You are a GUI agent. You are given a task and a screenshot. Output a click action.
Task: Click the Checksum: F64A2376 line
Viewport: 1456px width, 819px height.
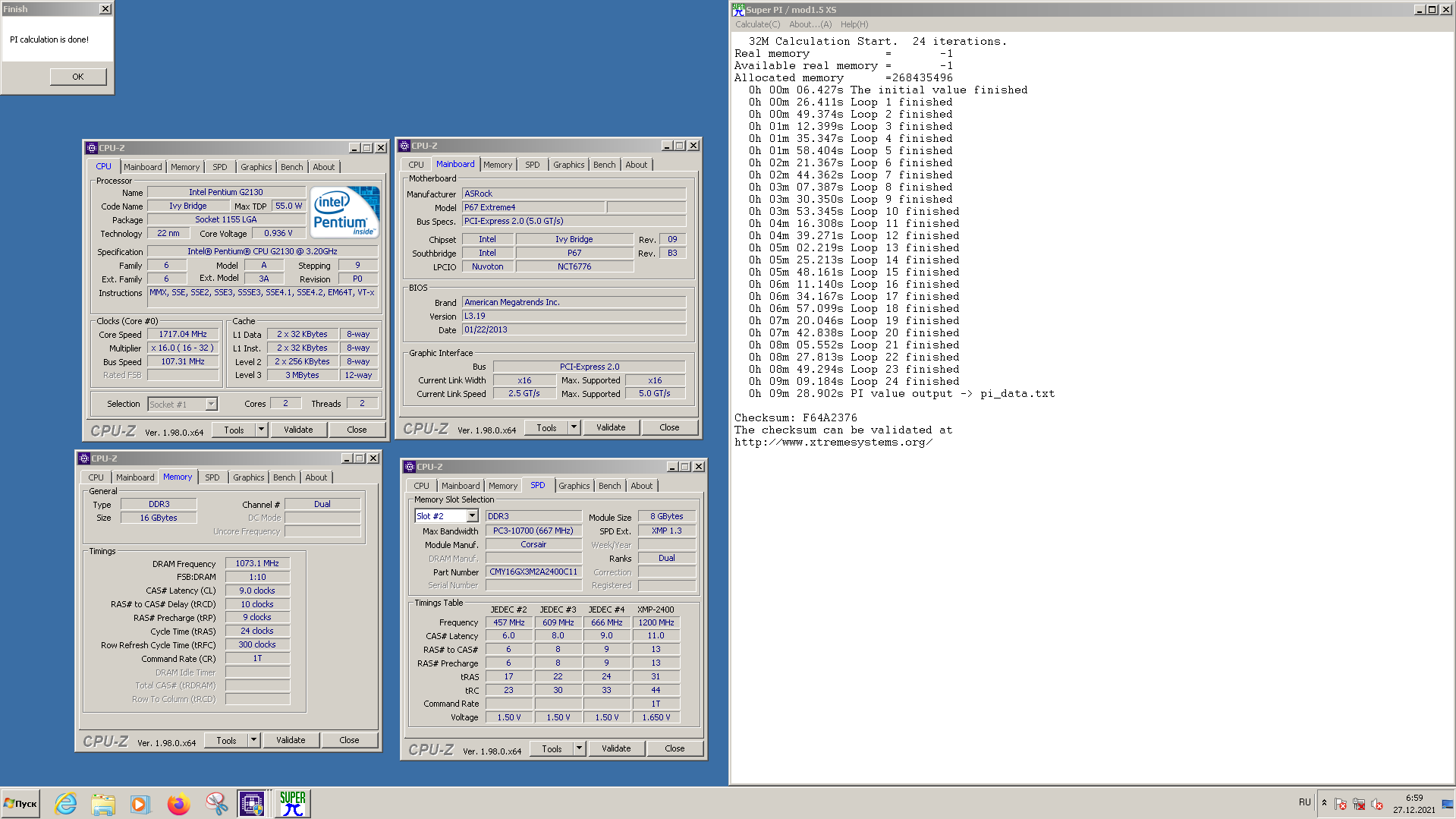pyautogui.click(x=796, y=418)
